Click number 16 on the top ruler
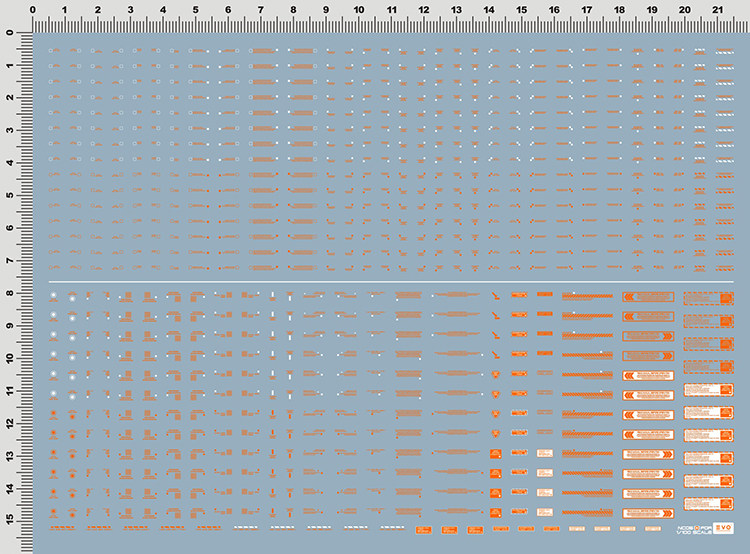Viewport: 750px width, 554px height. pyautogui.click(x=554, y=10)
